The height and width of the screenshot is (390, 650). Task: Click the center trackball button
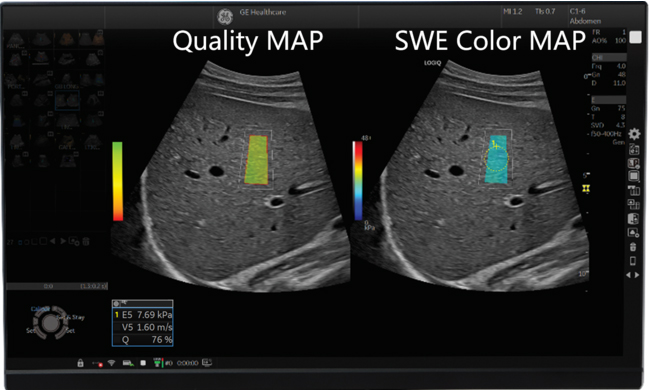pos(50,323)
